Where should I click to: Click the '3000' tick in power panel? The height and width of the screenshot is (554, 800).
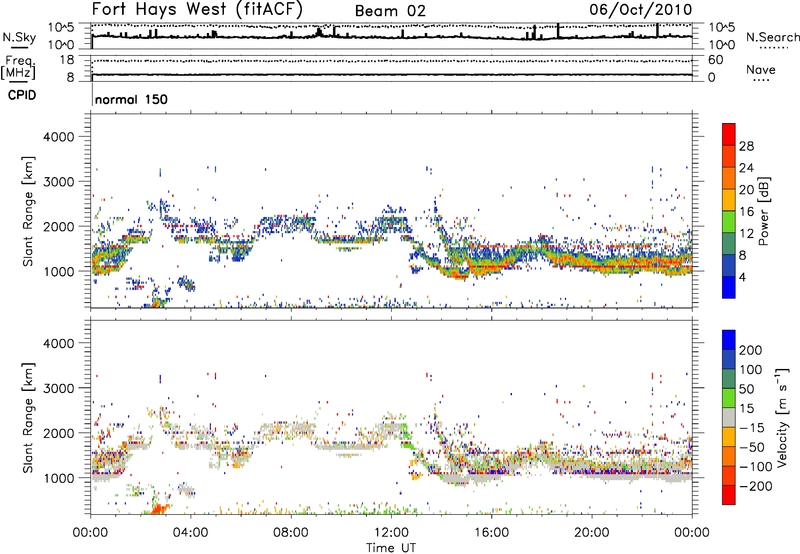pos(59,182)
